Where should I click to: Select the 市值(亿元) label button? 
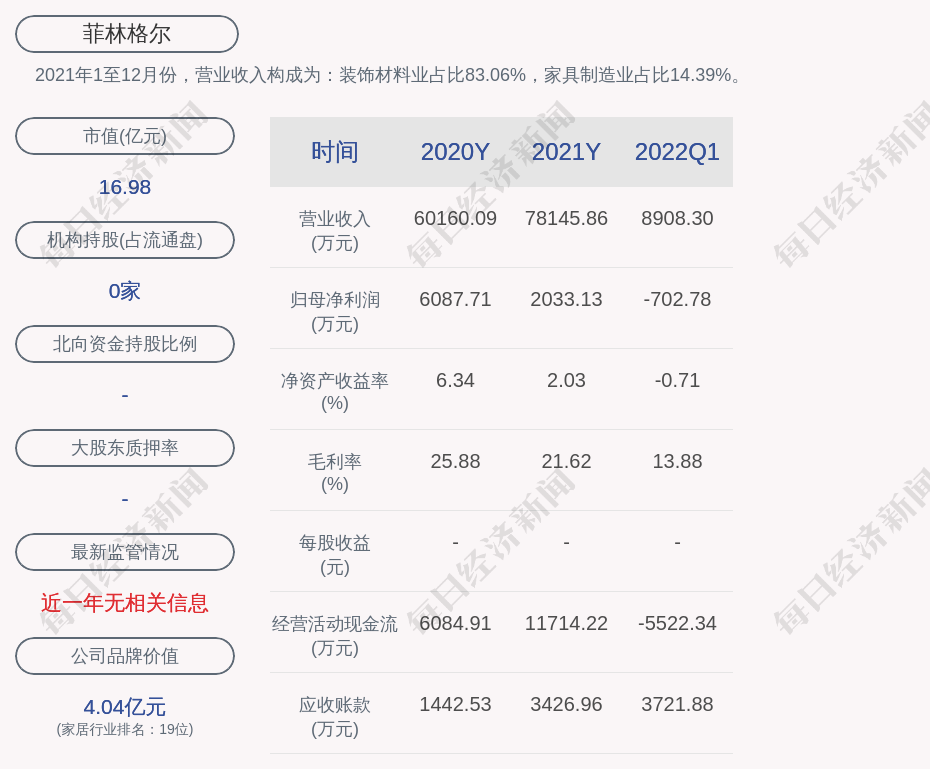point(125,136)
